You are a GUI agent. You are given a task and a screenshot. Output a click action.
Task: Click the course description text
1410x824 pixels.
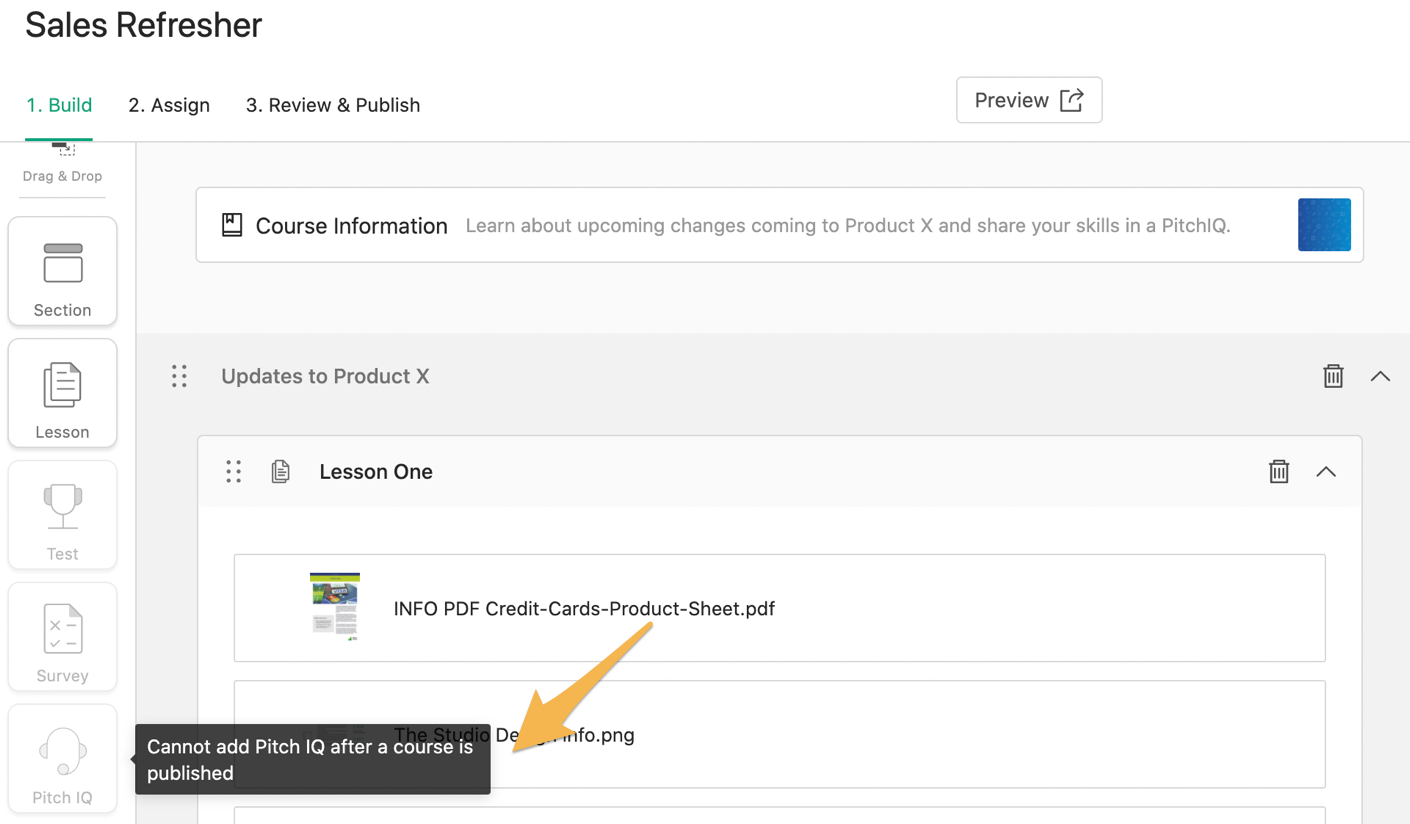pos(848,226)
